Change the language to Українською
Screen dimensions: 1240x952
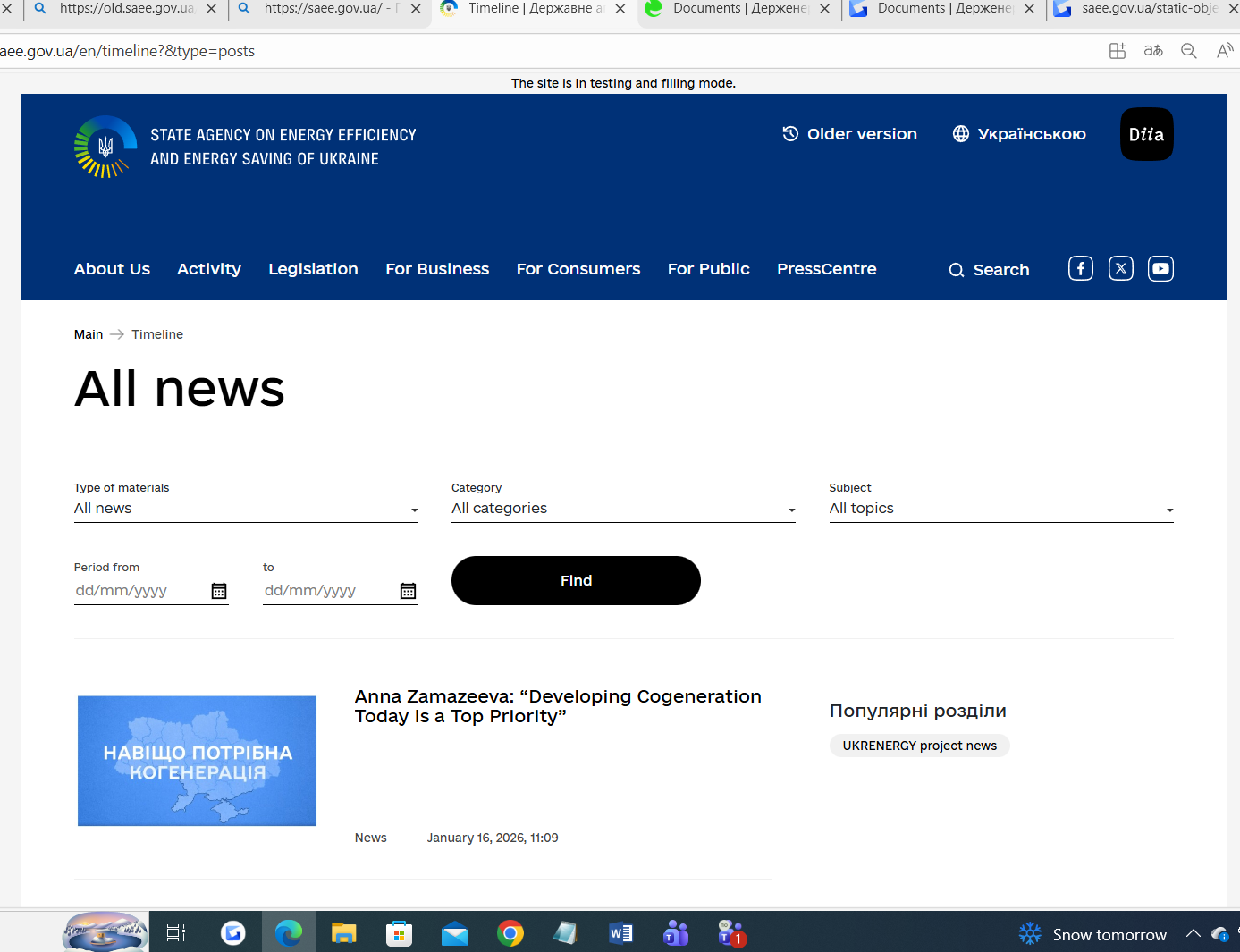click(1019, 134)
